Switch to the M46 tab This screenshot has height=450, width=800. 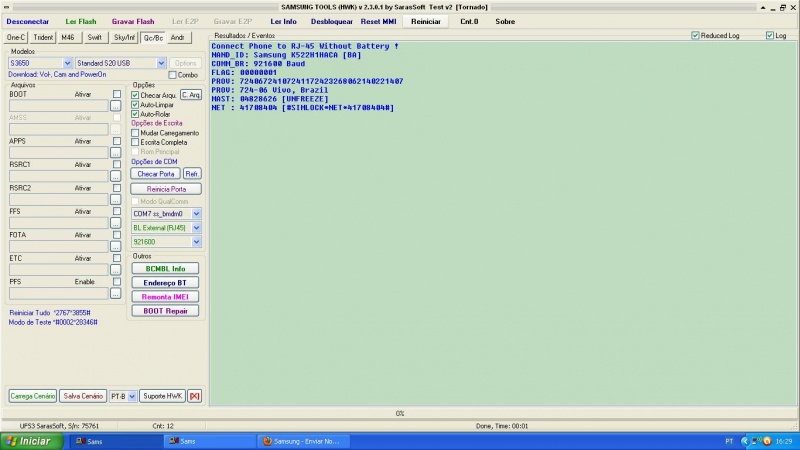pos(68,38)
